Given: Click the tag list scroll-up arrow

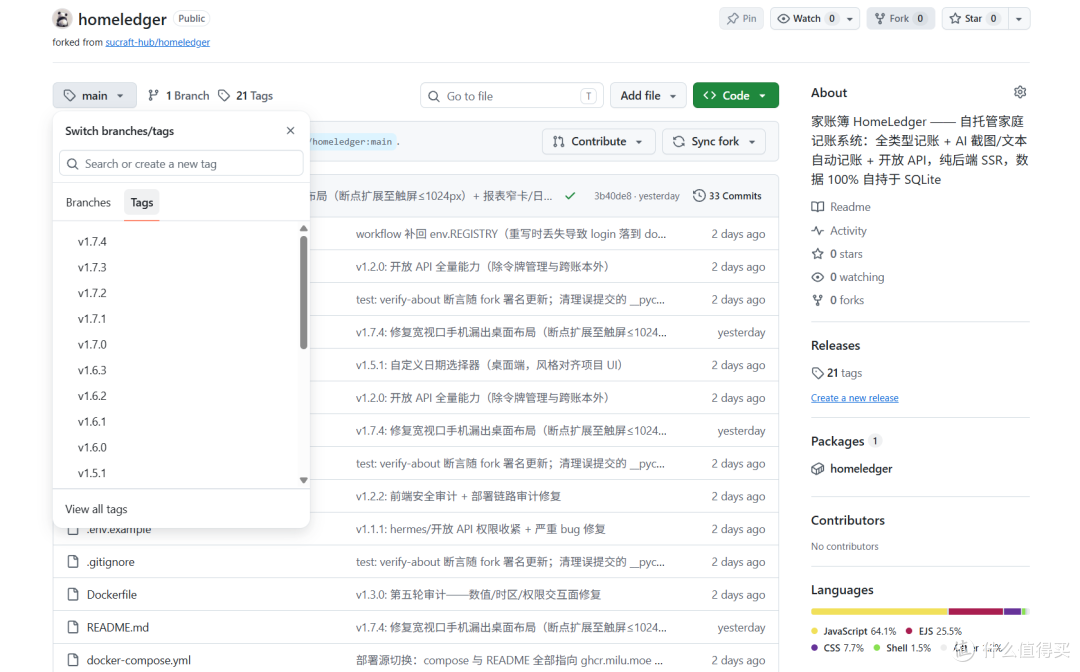Looking at the screenshot, I should [x=304, y=229].
